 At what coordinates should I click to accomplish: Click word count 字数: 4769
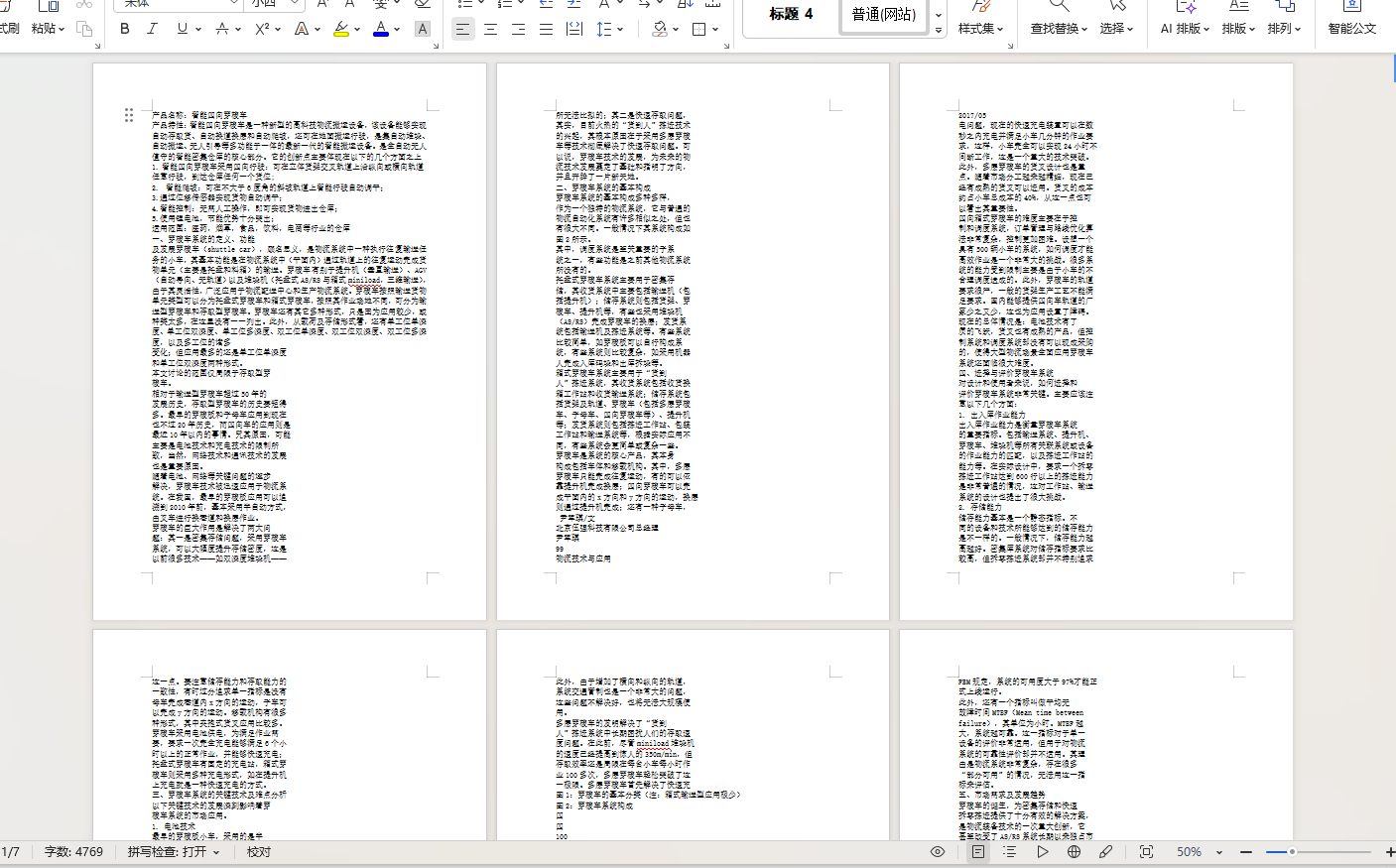point(73,851)
